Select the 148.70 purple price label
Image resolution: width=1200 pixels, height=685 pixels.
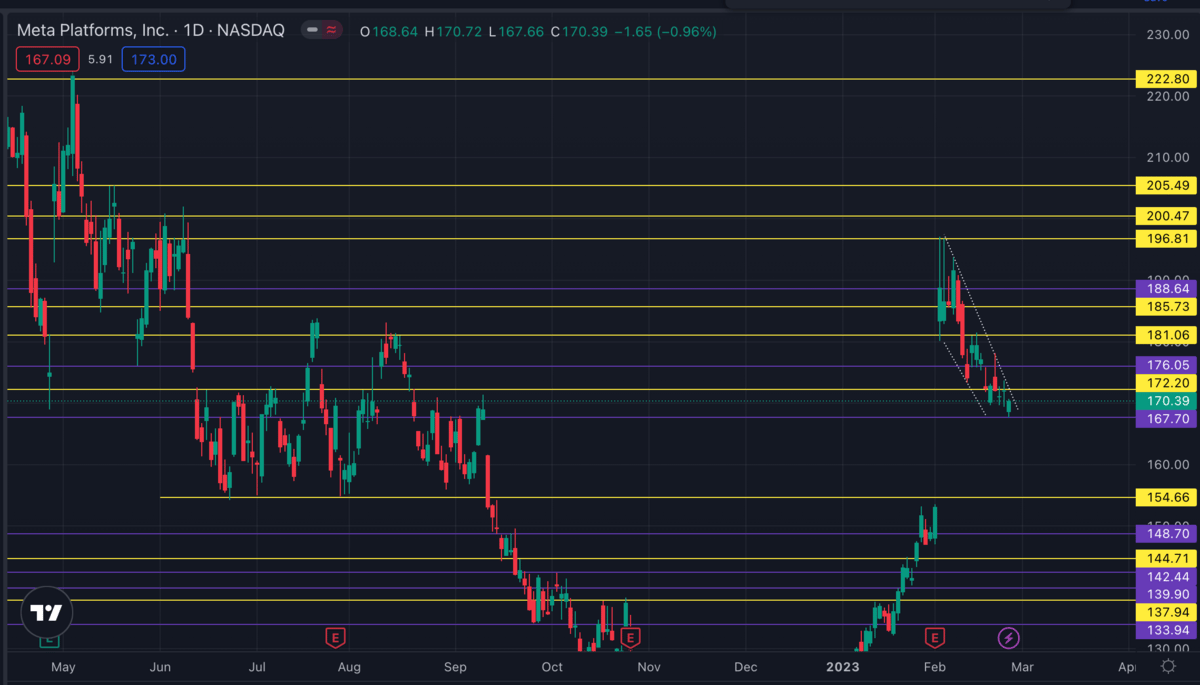point(1166,534)
